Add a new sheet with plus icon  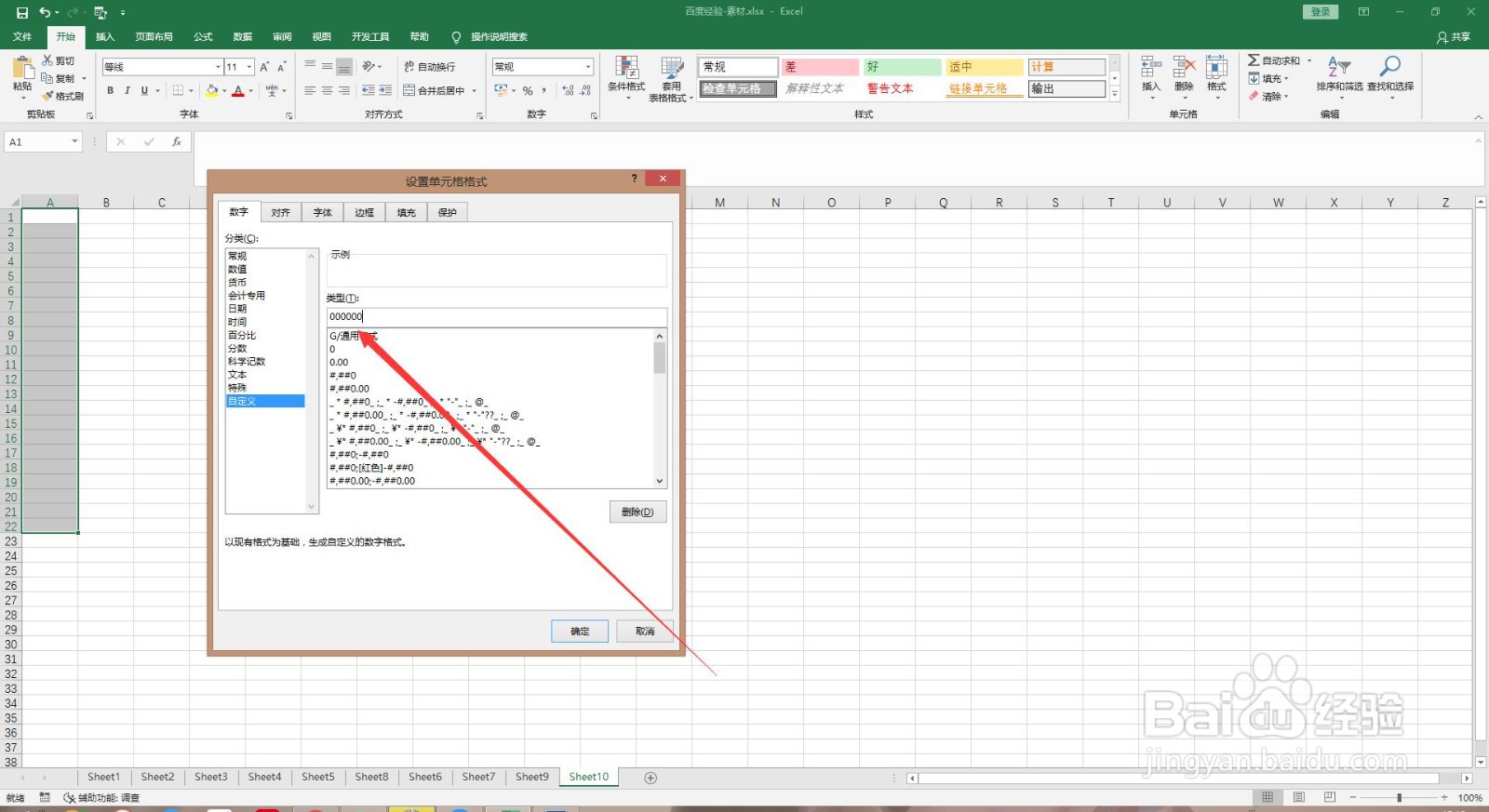[651, 778]
